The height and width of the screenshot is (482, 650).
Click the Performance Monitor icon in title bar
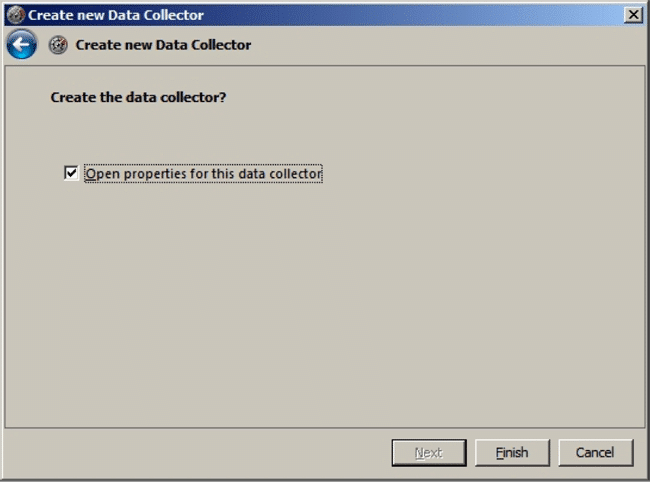pyautogui.click(x=16, y=15)
